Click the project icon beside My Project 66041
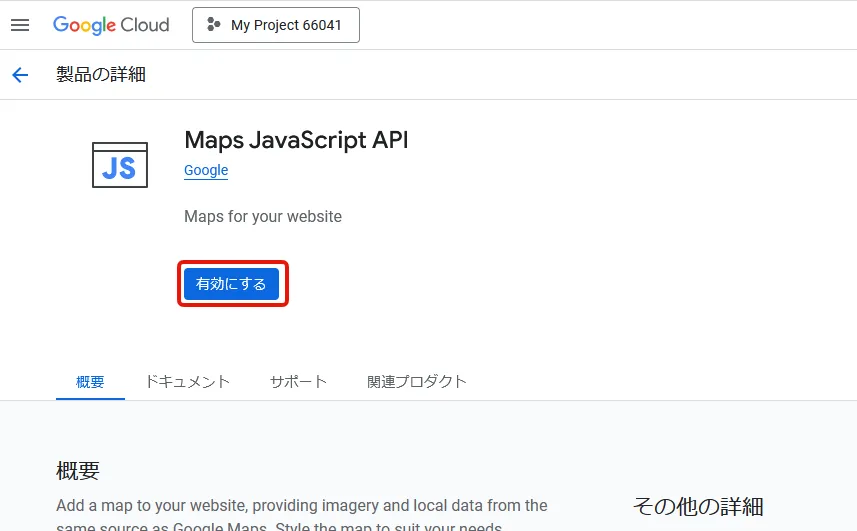Screen dimensions: 857x531 point(213,25)
